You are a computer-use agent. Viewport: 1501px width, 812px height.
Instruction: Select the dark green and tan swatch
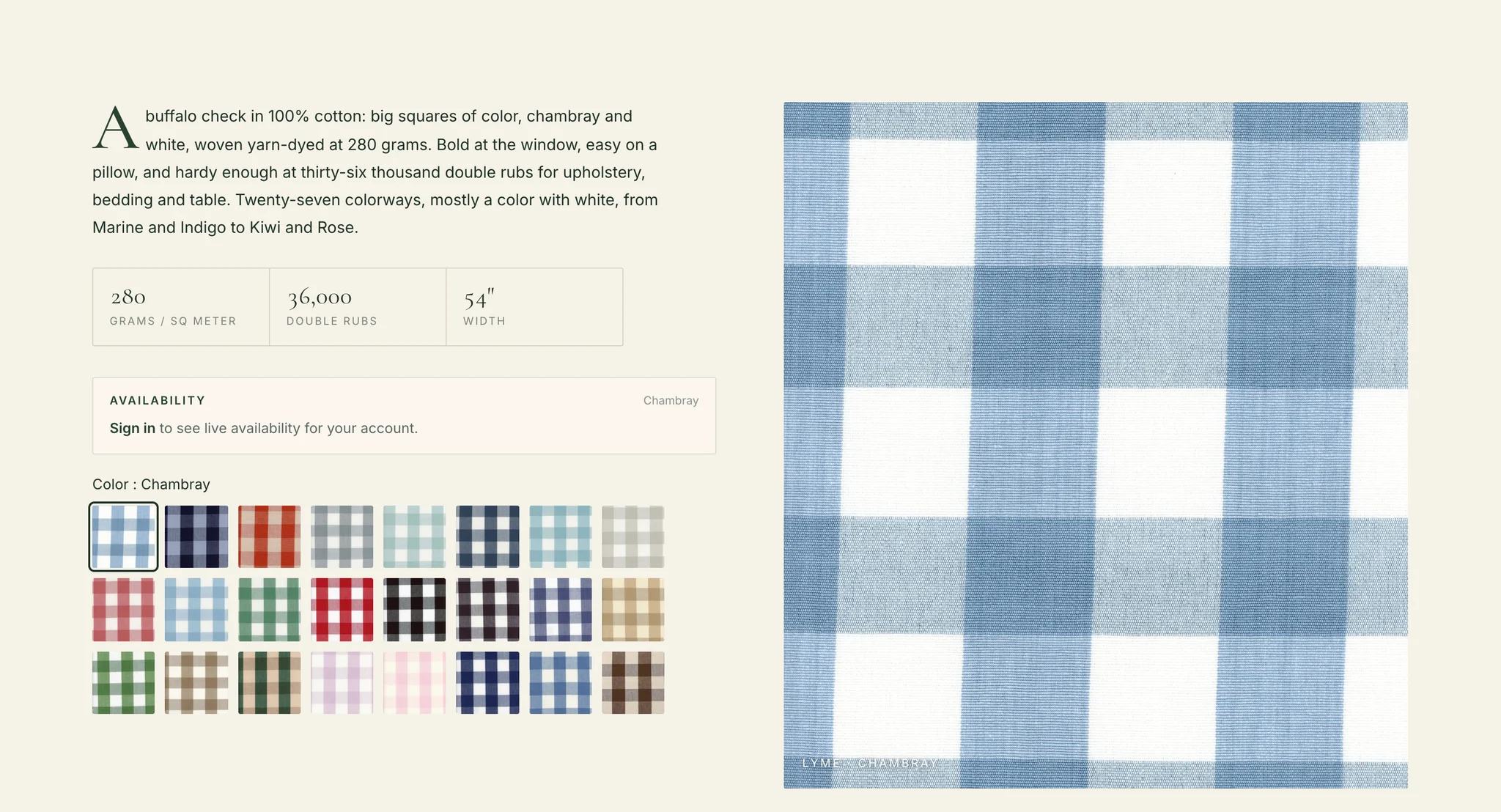[269, 682]
